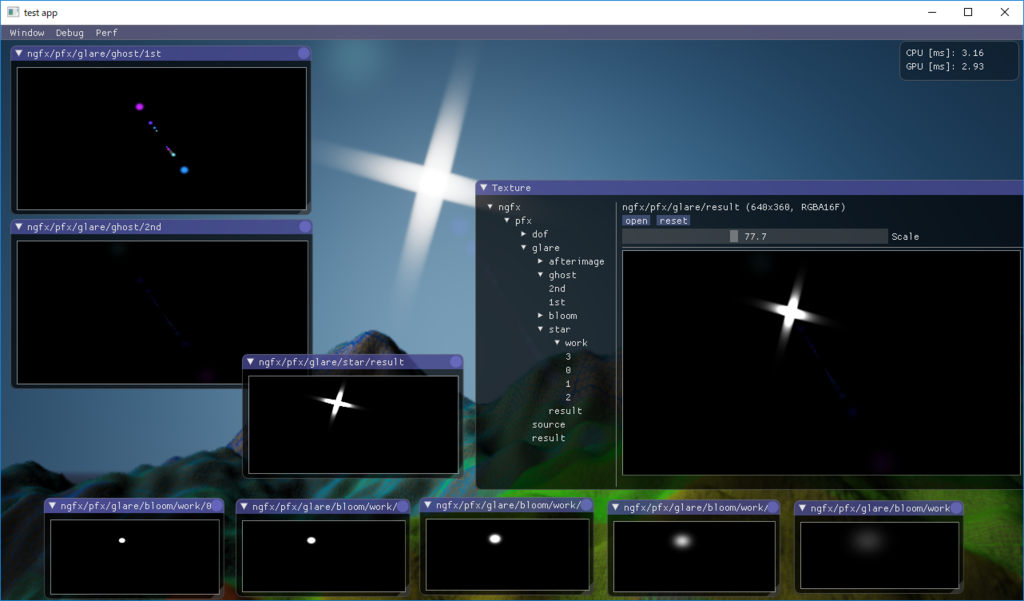Collapse the glare tree node arrow
The width and height of the screenshot is (1024, 601).
coord(524,248)
